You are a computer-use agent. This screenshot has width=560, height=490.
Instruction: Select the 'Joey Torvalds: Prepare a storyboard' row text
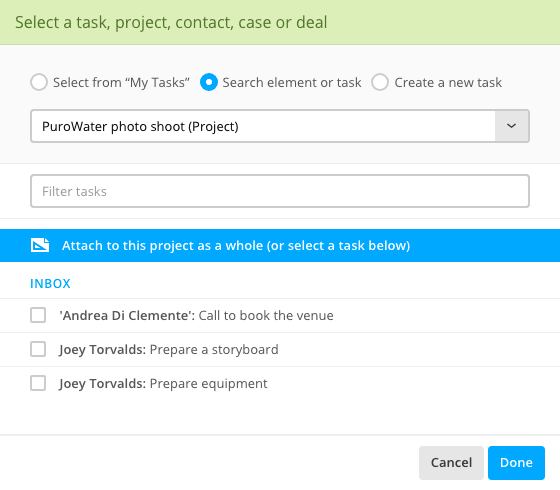point(169,350)
